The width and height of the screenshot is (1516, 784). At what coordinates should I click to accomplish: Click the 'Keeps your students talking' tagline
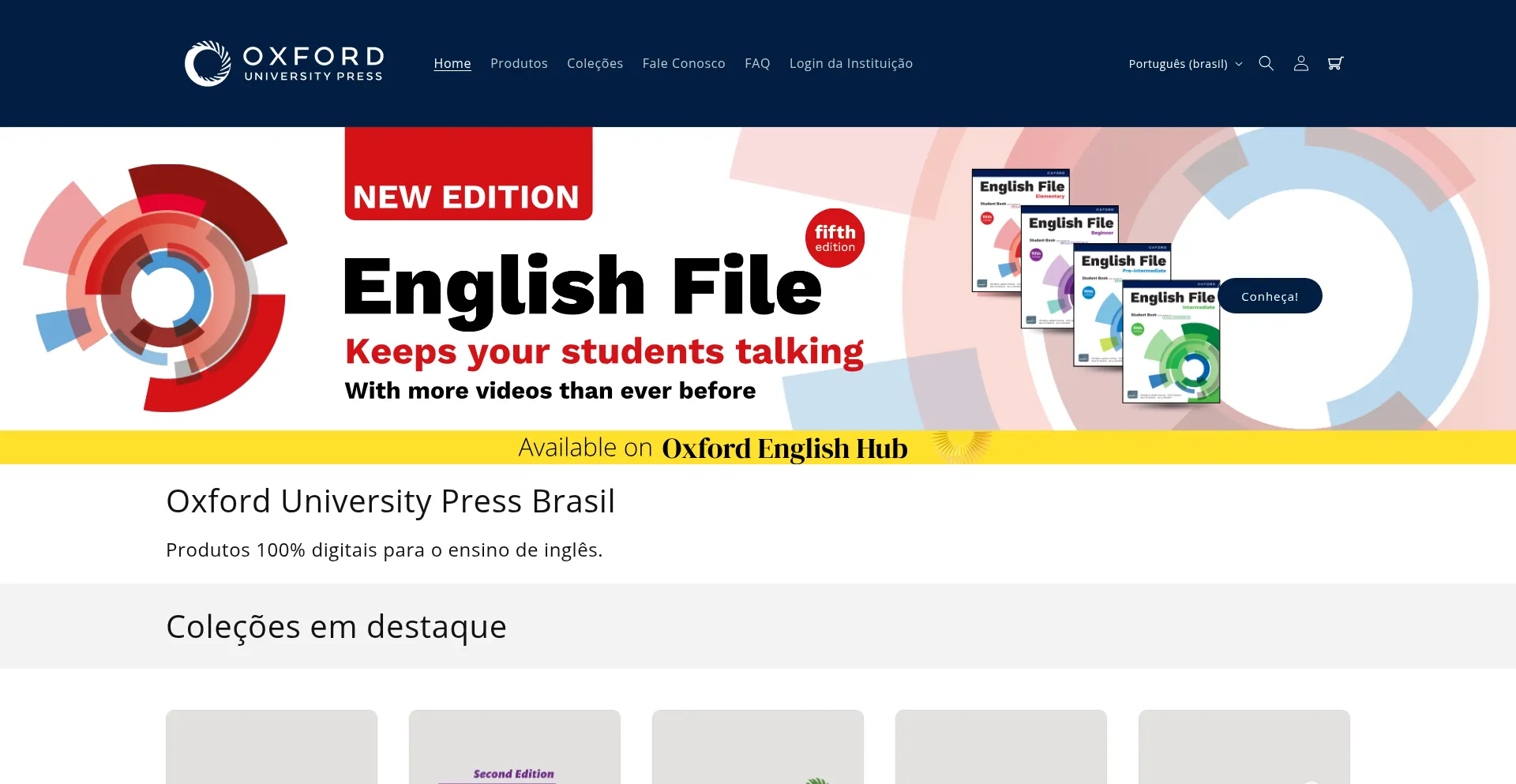point(604,352)
